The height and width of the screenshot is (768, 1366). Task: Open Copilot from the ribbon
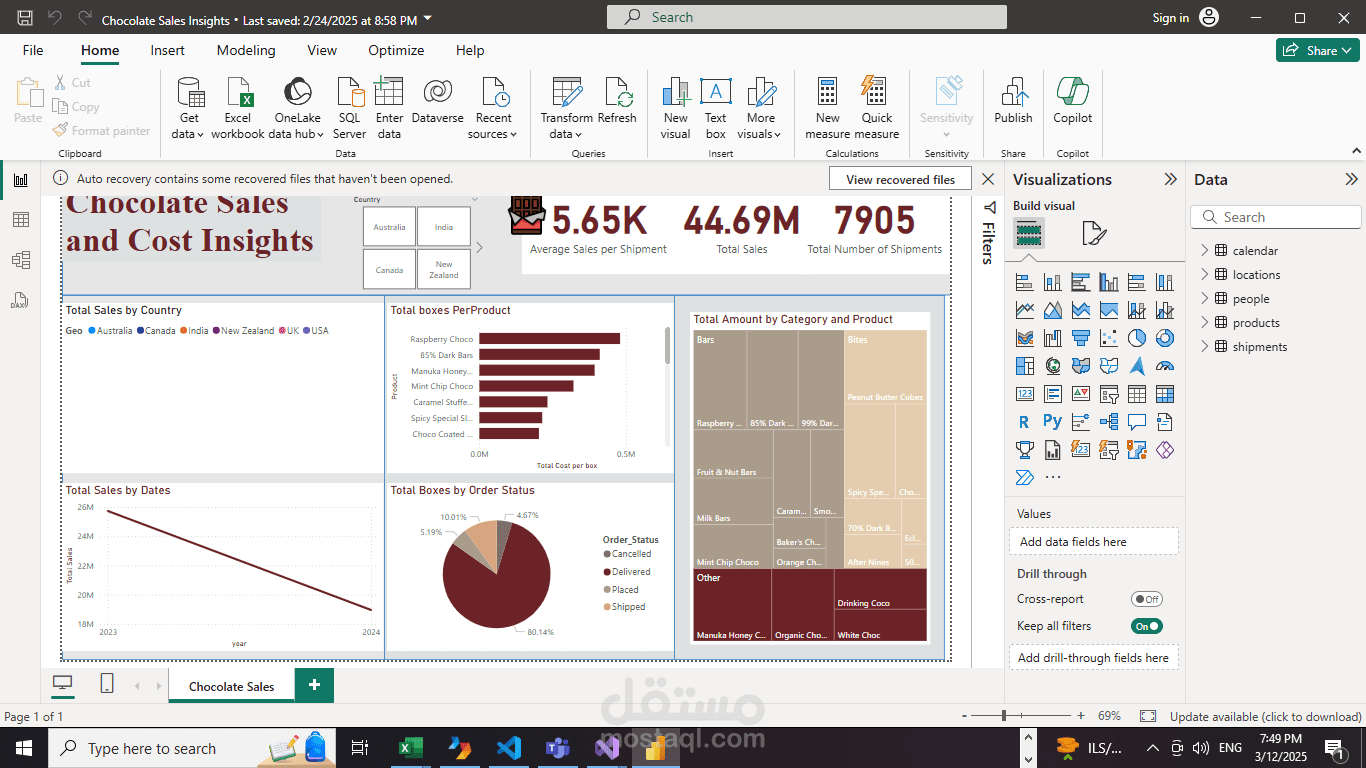1073,100
